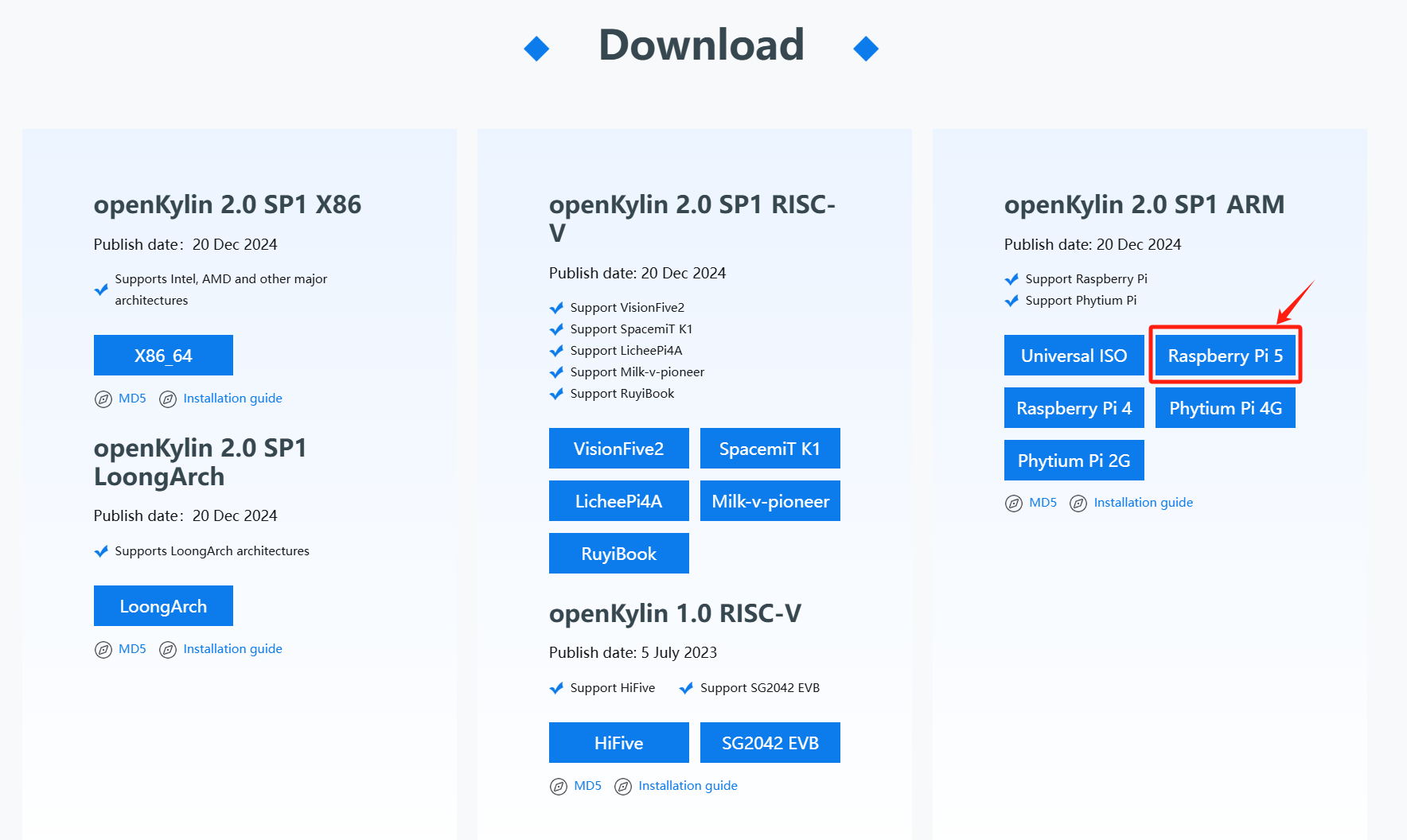Viewport: 1407px width, 840px height.
Task: Download the X86_64 image
Action: pos(163,355)
